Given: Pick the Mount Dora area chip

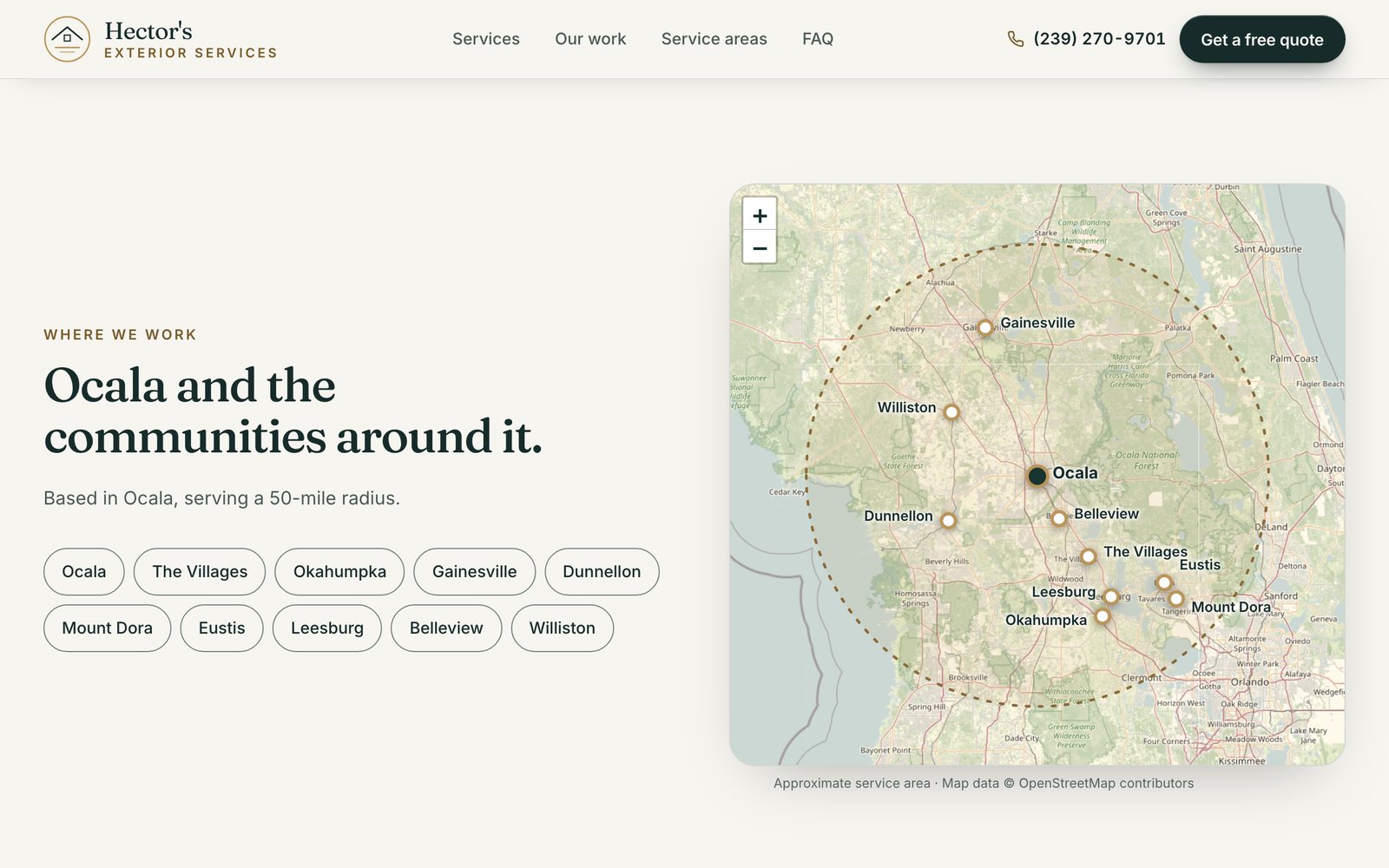Looking at the screenshot, I should coord(108,628).
